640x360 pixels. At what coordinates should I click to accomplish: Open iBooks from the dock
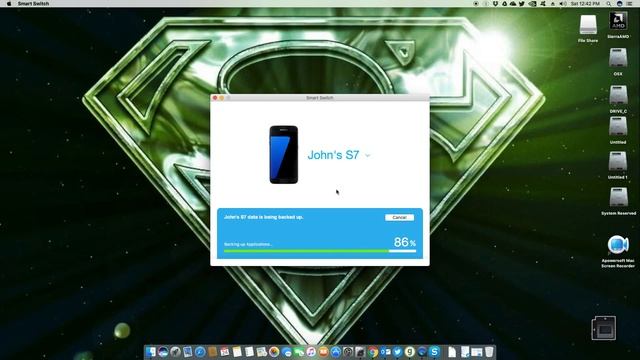pyautogui.click(x=323, y=351)
